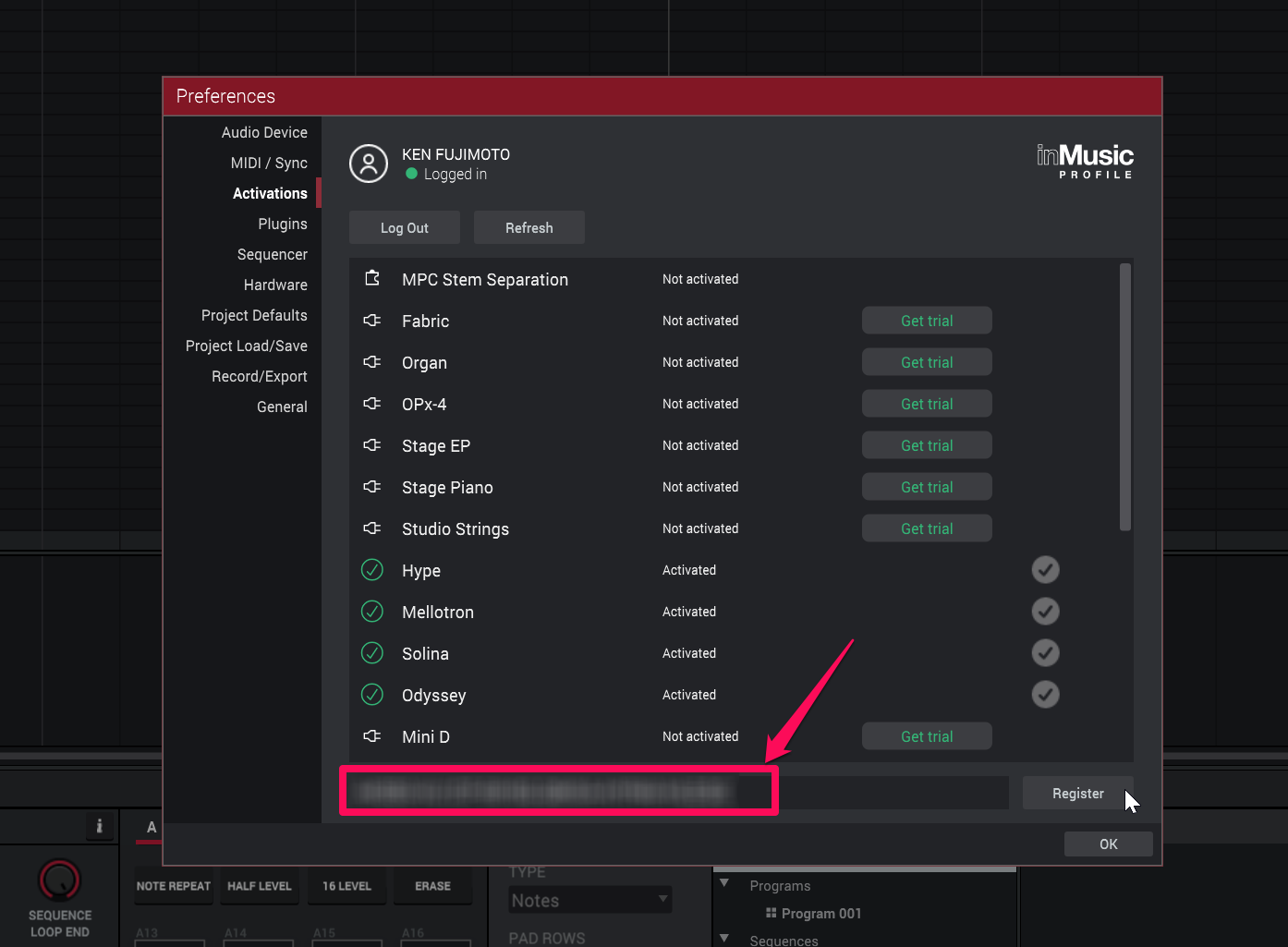
Task: Toggle the gray checkmark for Solina
Action: [x=1046, y=653]
